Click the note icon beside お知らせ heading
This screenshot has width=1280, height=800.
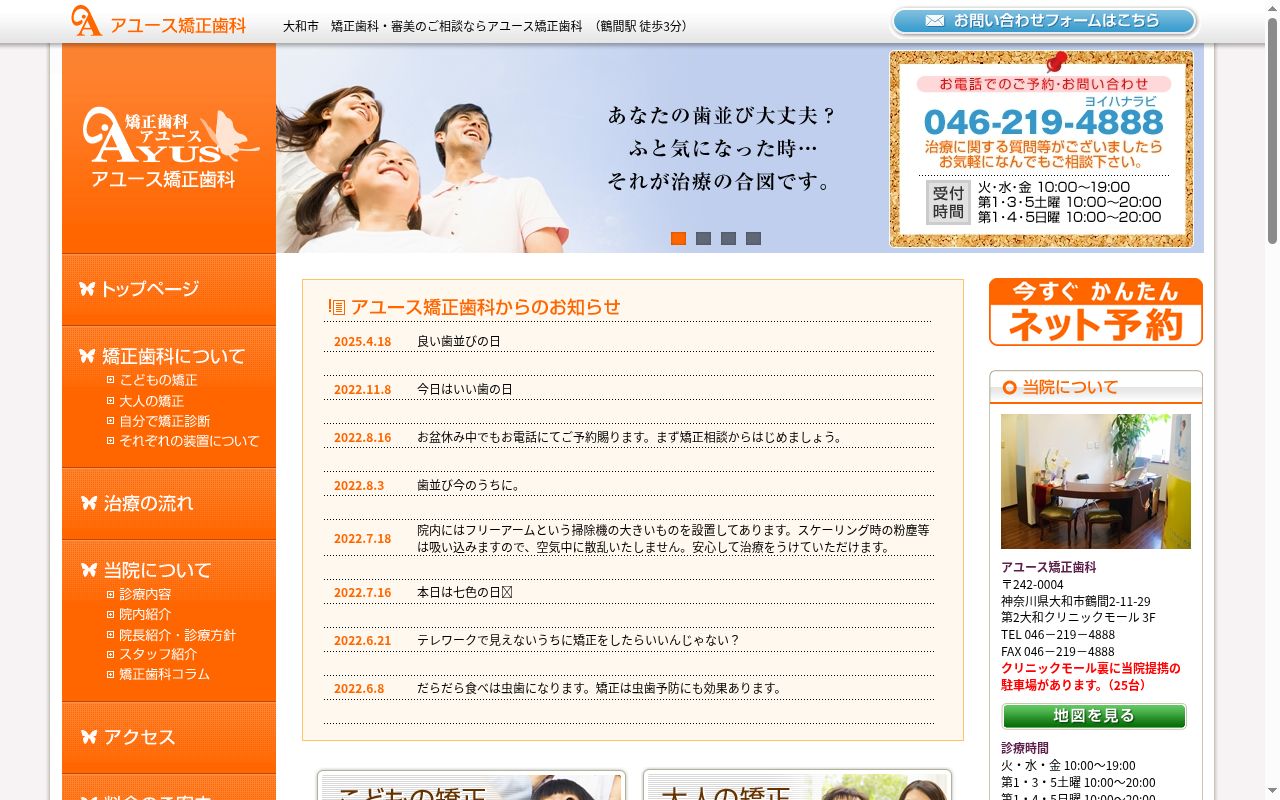[337, 307]
